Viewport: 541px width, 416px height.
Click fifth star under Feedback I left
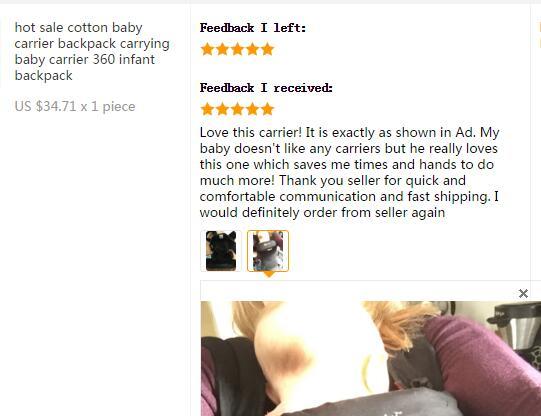(268, 49)
